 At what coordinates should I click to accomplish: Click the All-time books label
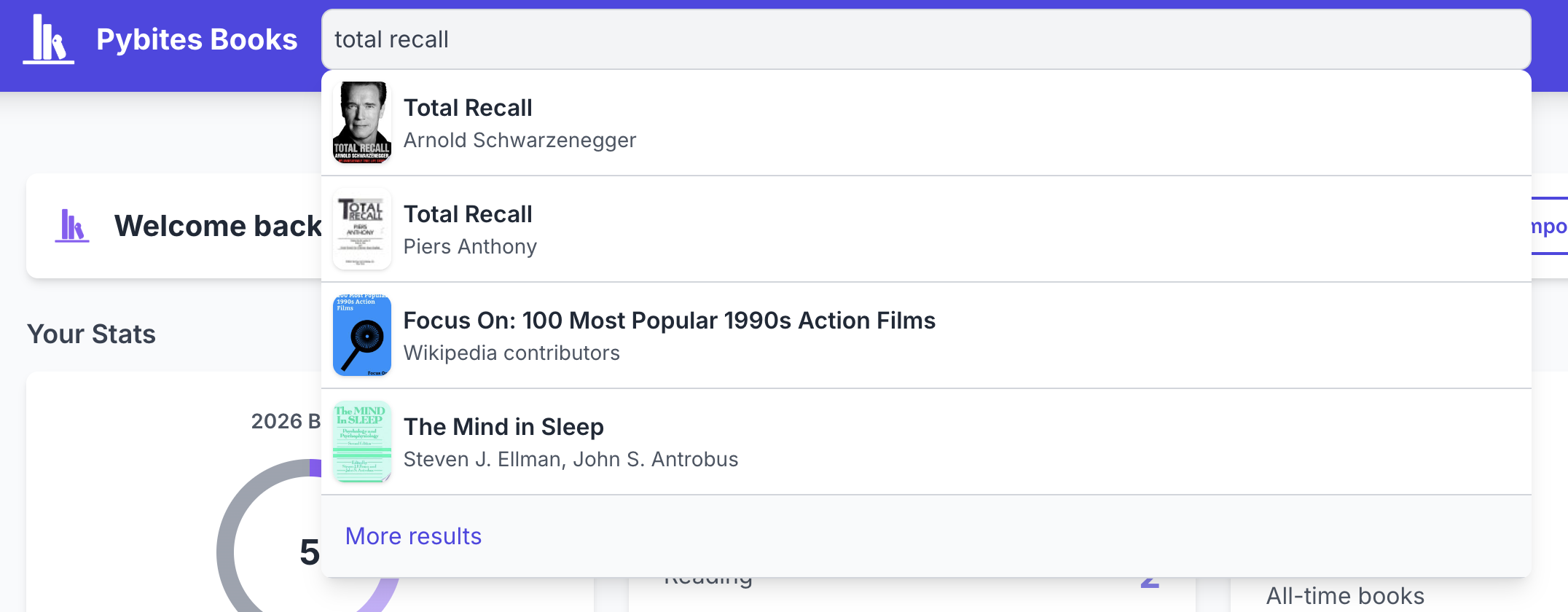pyautogui.click(x=1344, y=596)
